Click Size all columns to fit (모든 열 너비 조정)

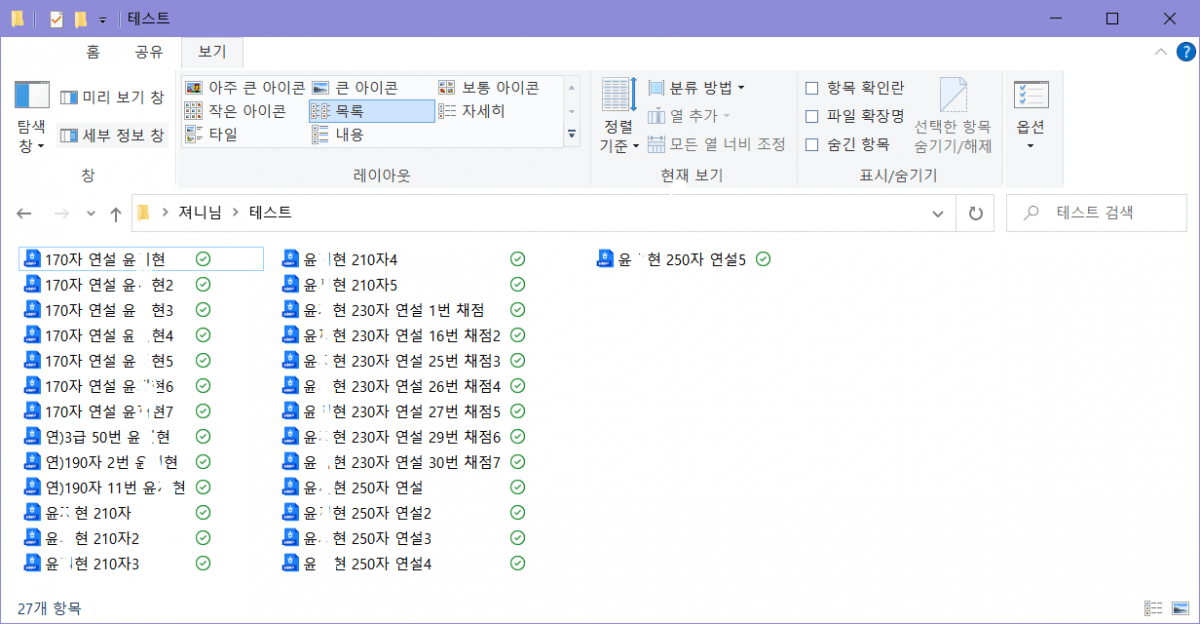point(716,145)
